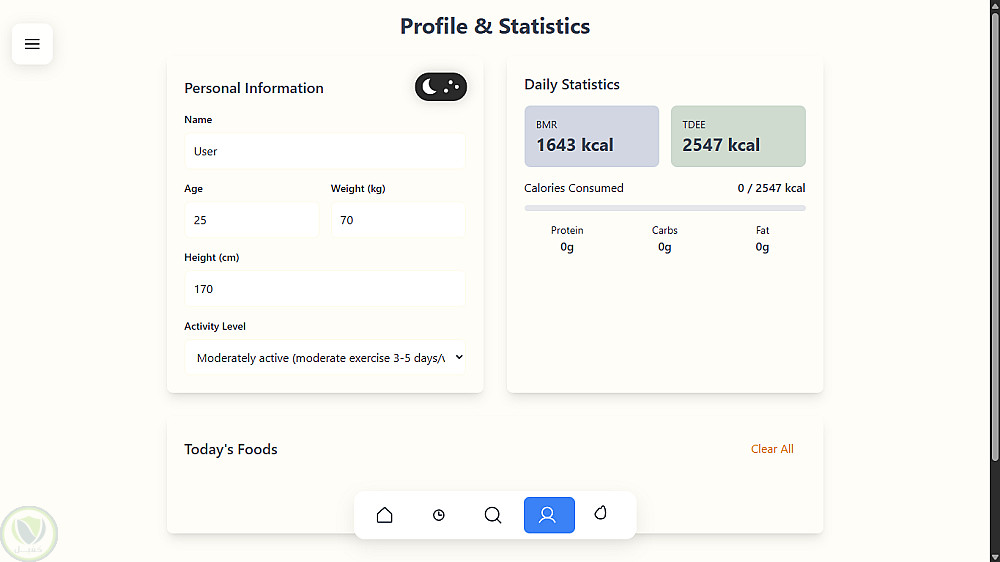Open the search magnifier tab

tap(493, 515)
